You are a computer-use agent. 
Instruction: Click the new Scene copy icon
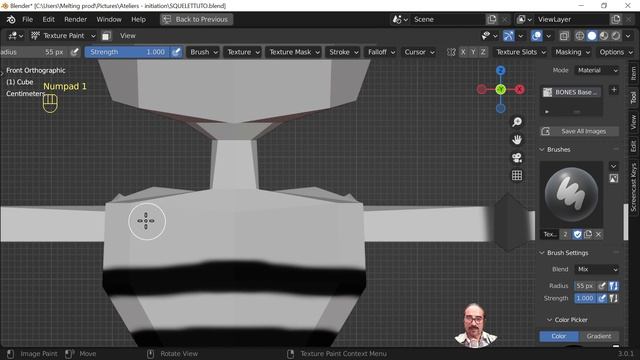click(x=492, y=19)
